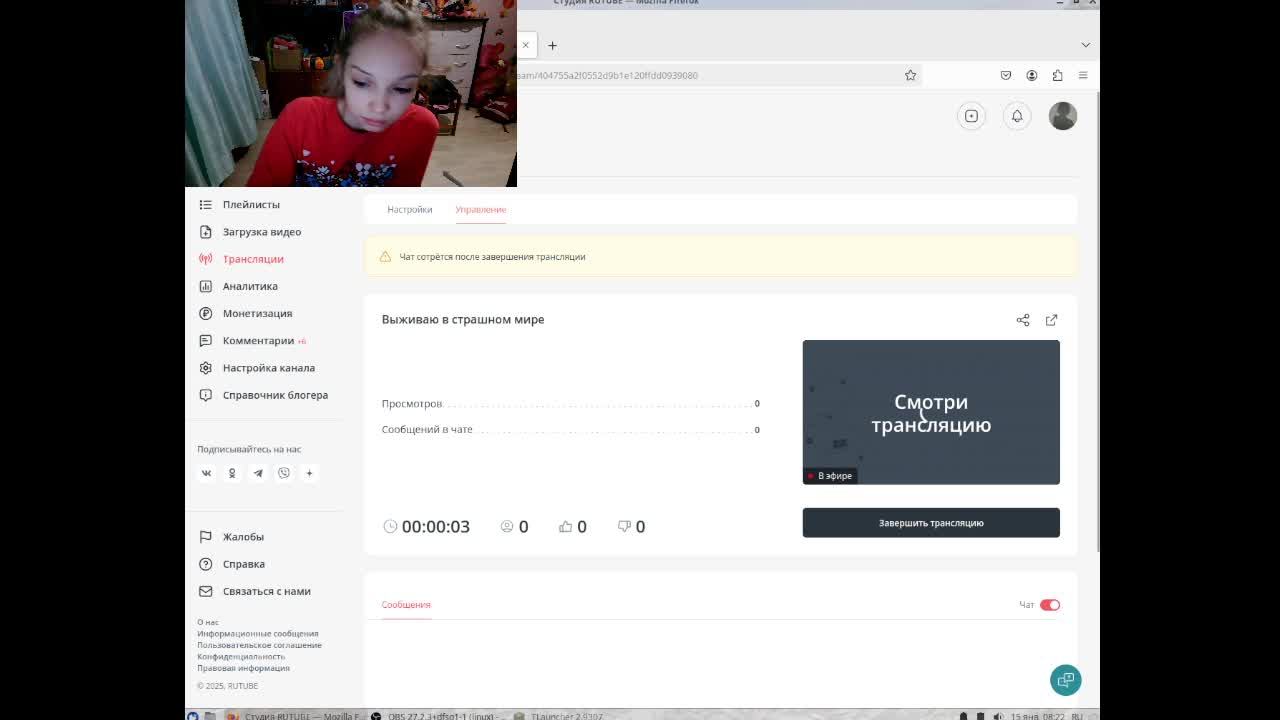Go to Монетизация section

[257, 313]
